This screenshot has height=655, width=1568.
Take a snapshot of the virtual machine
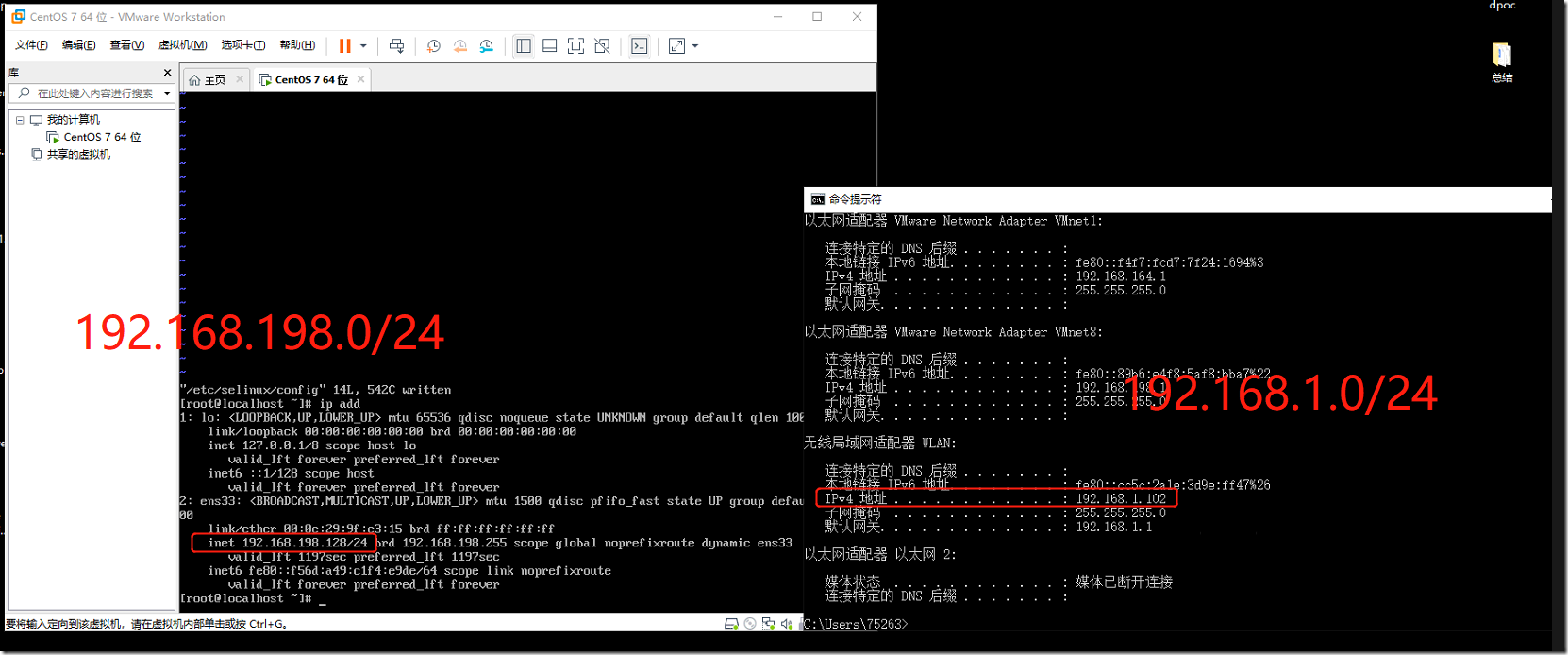433,45
